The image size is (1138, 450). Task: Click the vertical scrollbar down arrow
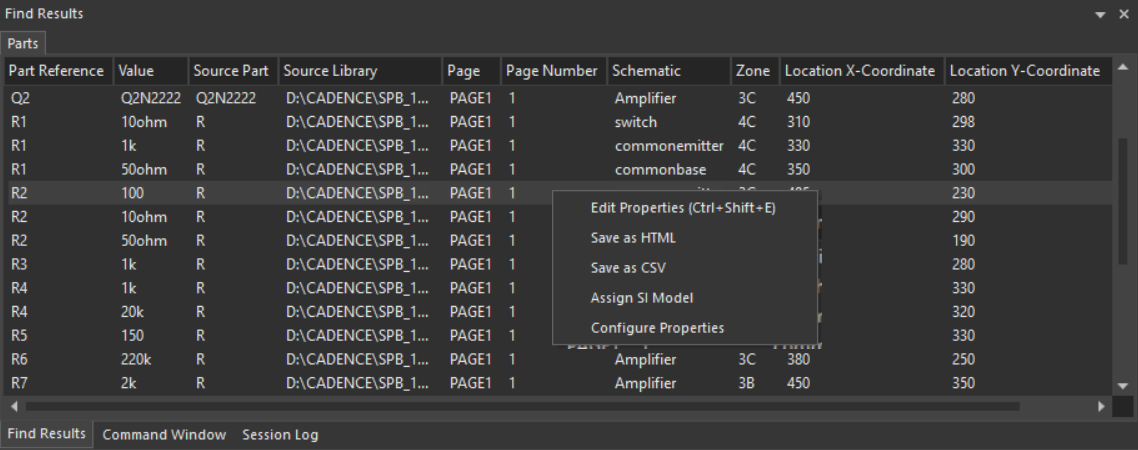[1121, 384]
